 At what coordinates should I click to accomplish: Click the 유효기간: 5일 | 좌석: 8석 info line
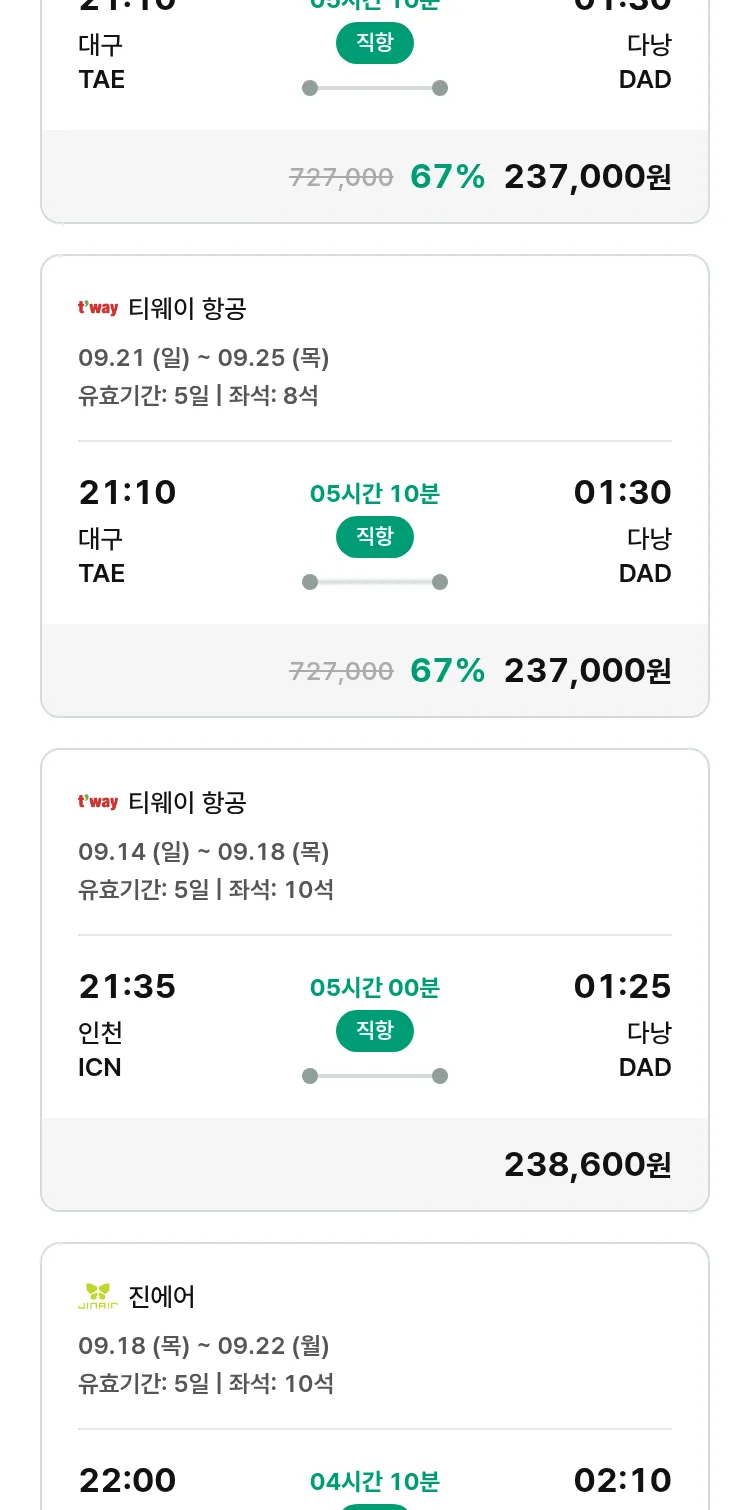pyautogui.click(x=198, y=396)
